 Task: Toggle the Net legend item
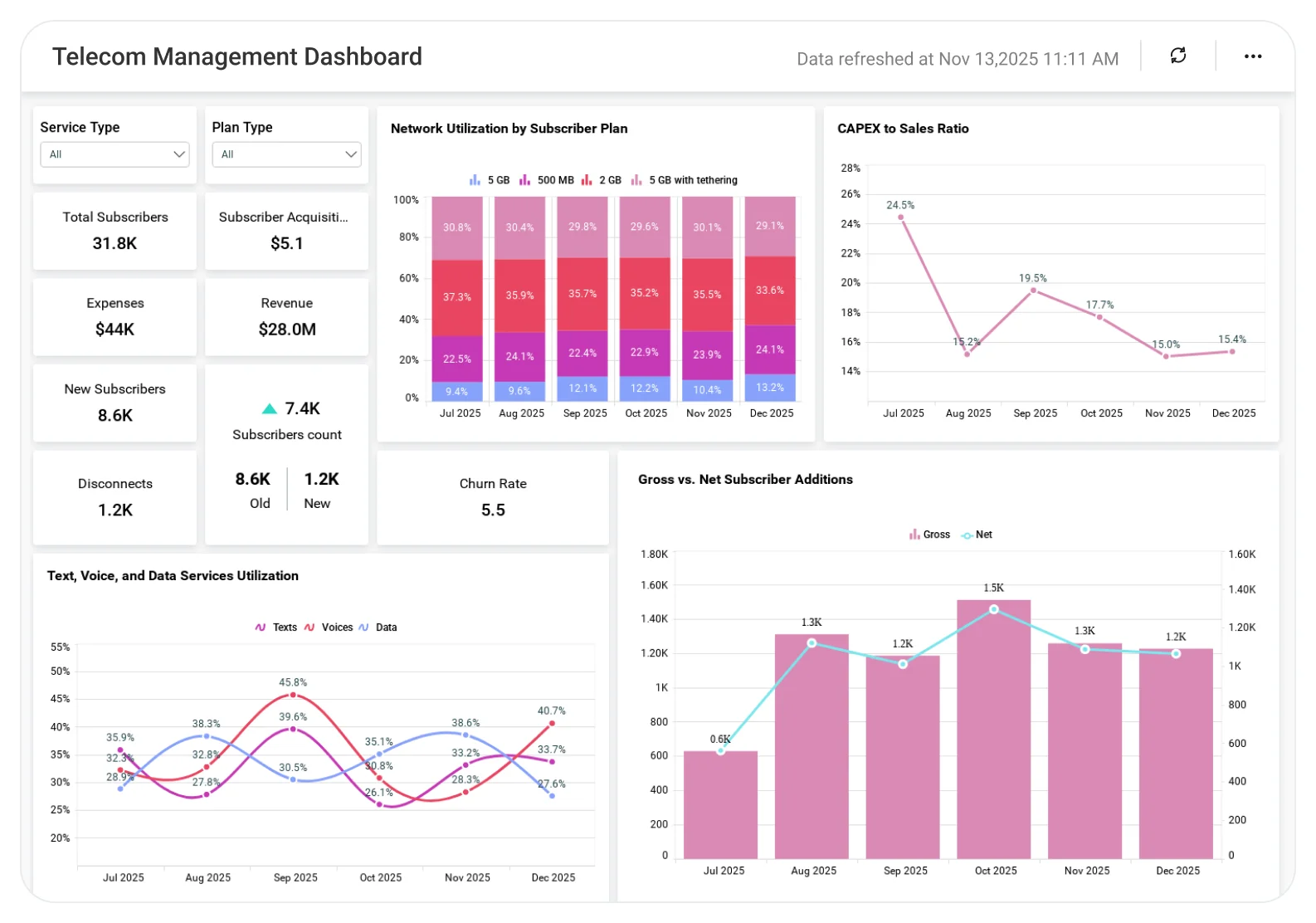[x=977, y=535]
